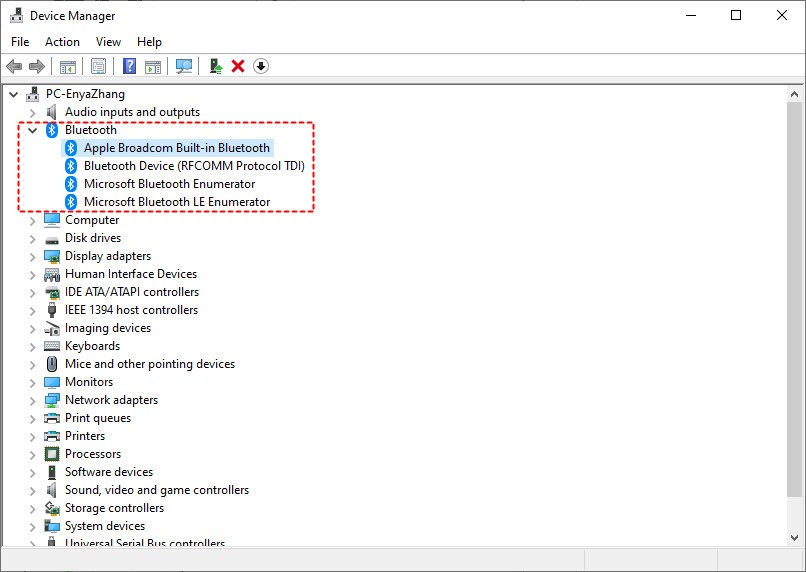Expand IDE ATA/ATAPI controllers
This screenshot has height=572, width=806.
pyautogui.click(x=33, y=292)
